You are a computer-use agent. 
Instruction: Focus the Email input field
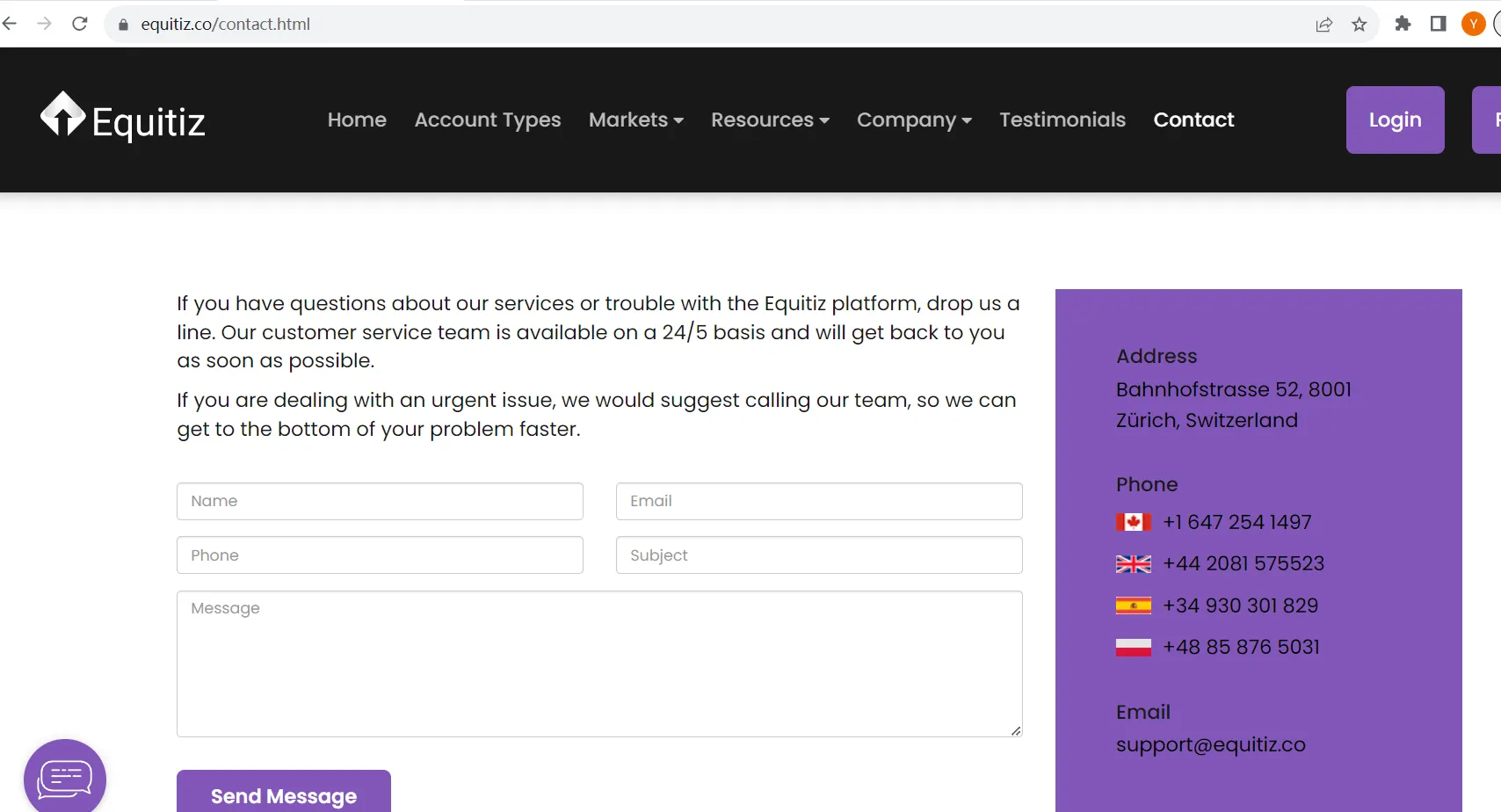click(819, 501)
